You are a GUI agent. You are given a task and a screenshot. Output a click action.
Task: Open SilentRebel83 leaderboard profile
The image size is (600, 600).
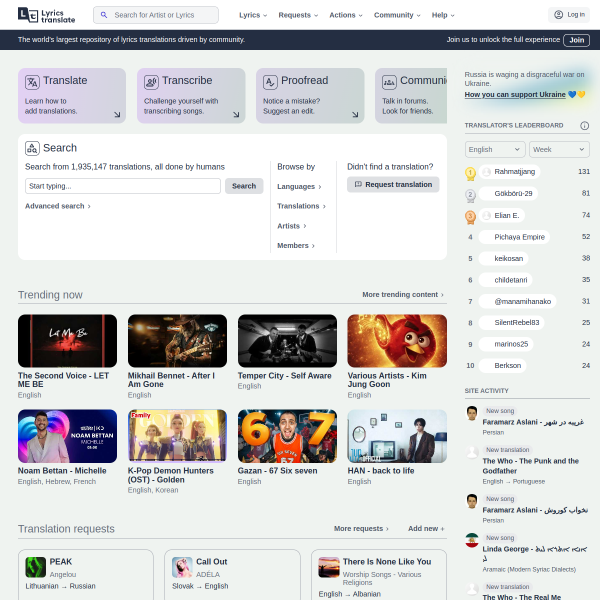pos(512,323)
